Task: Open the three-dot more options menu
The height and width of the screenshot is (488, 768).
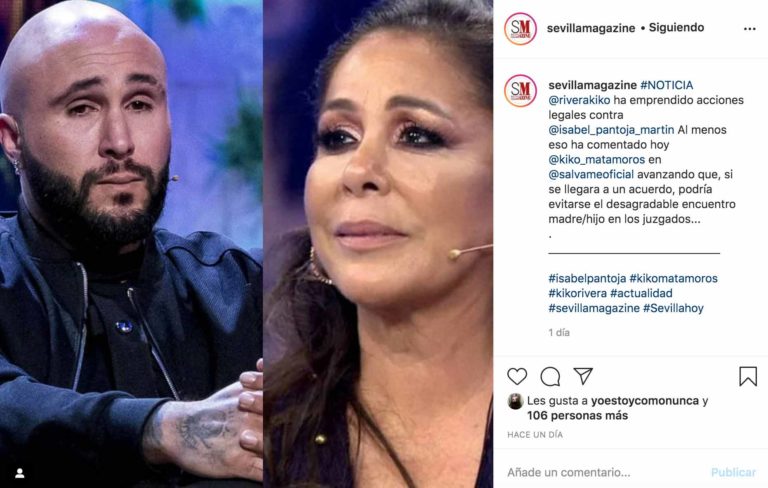Action: (749, 29)
